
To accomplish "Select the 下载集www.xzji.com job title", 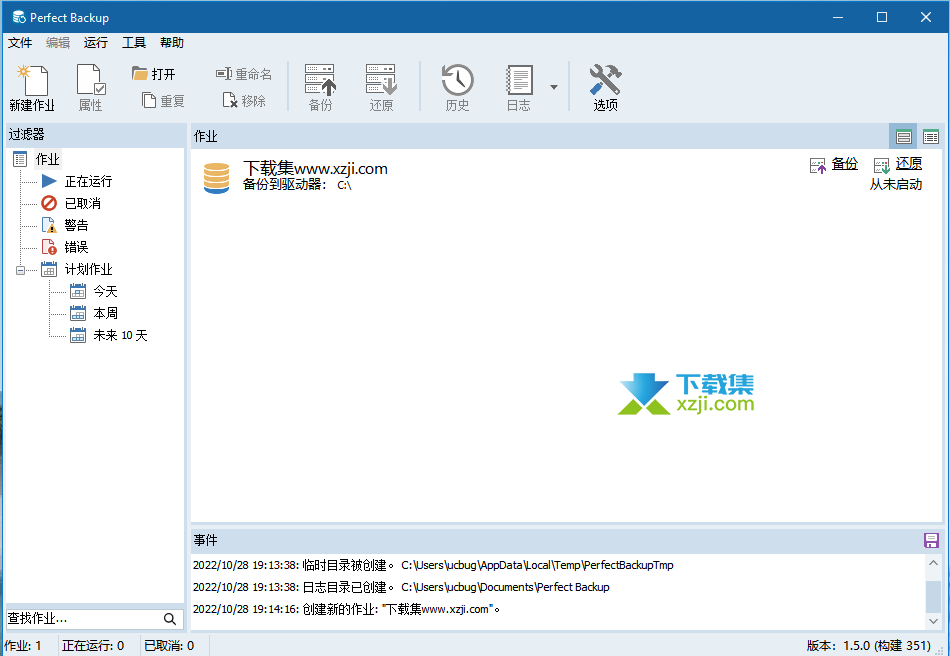I will pos(315,168).
